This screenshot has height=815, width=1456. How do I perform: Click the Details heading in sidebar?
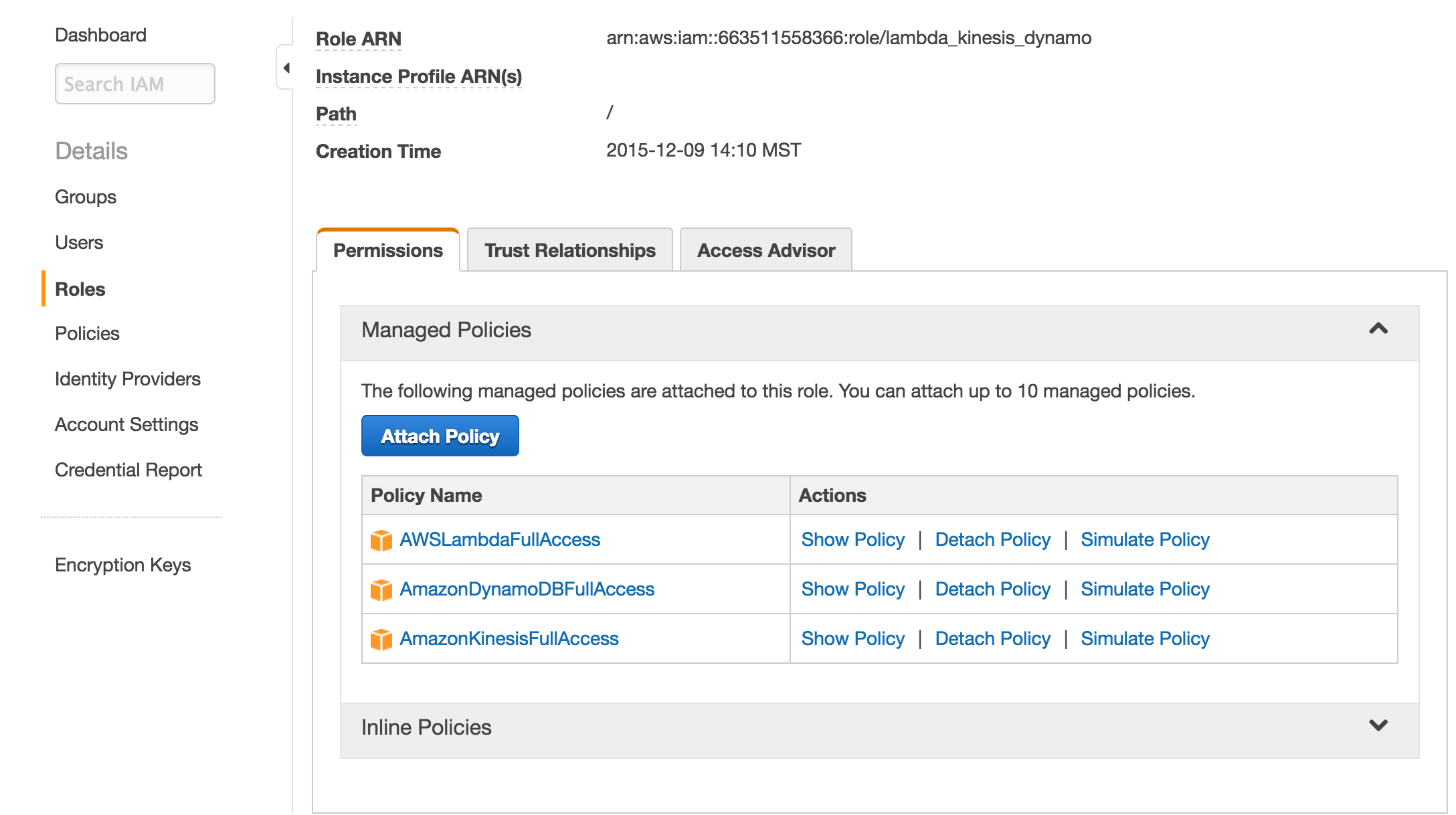tap(91, 151)
